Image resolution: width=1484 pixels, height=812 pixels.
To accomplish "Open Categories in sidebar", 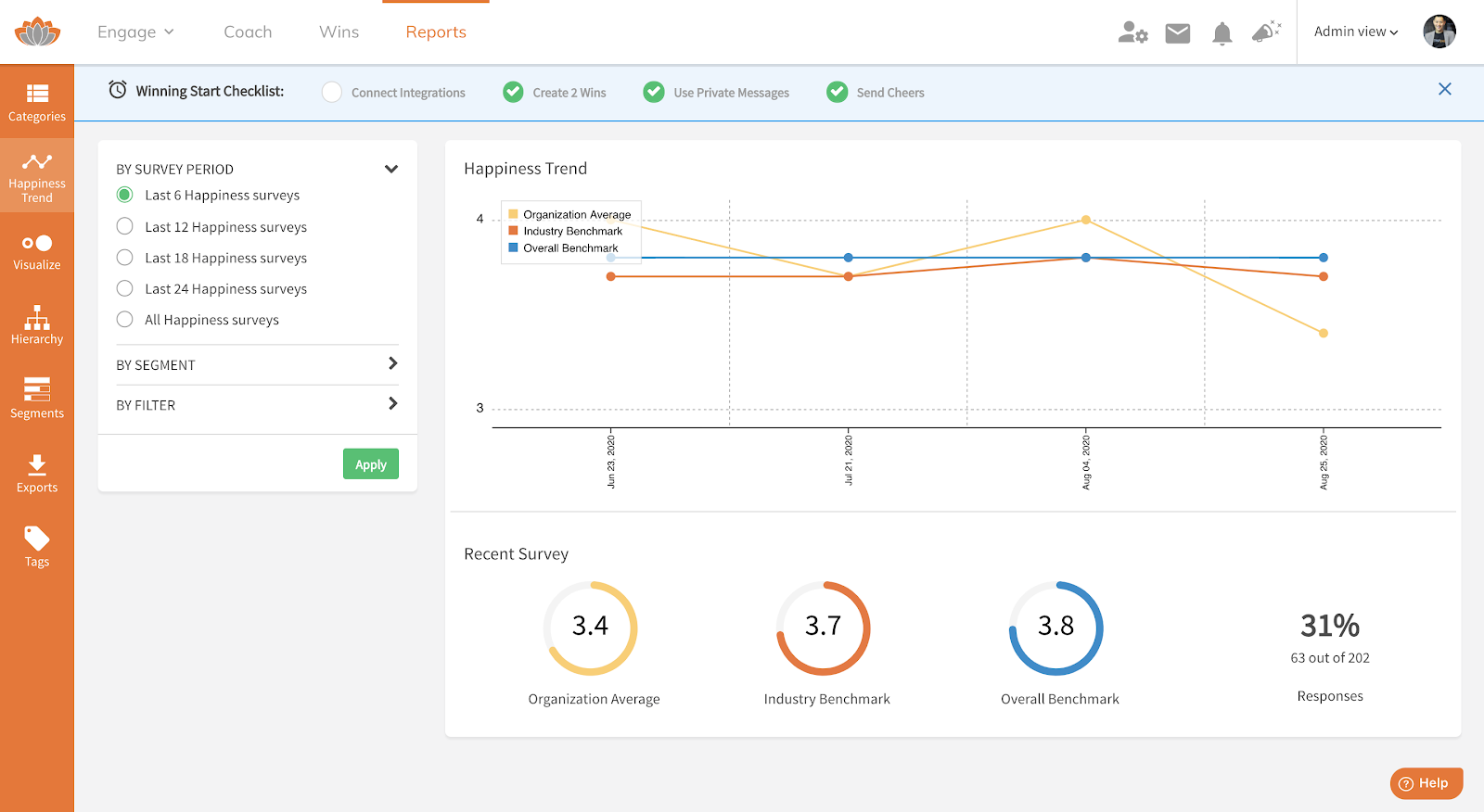I will [37, 101].
